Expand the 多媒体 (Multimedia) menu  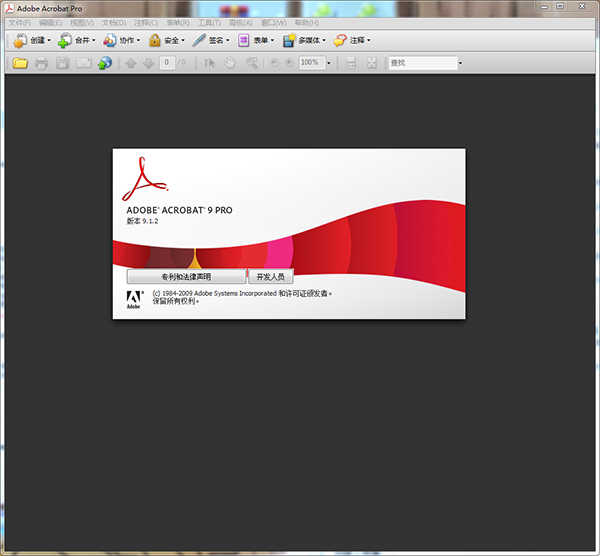(x=304, y=40)
